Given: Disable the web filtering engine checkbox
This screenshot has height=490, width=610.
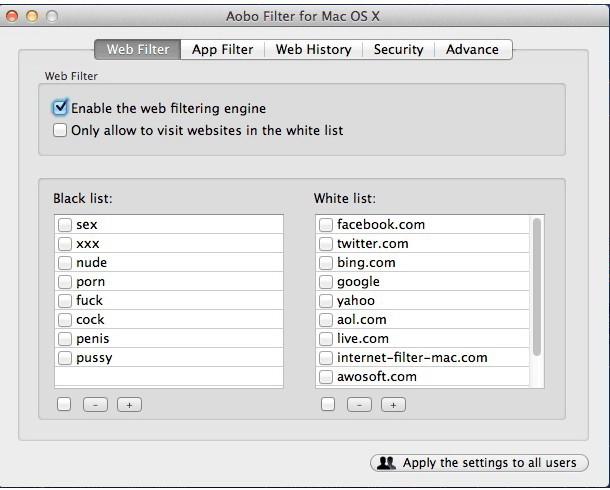Looking at the screenshot, I should pos(61,108).
